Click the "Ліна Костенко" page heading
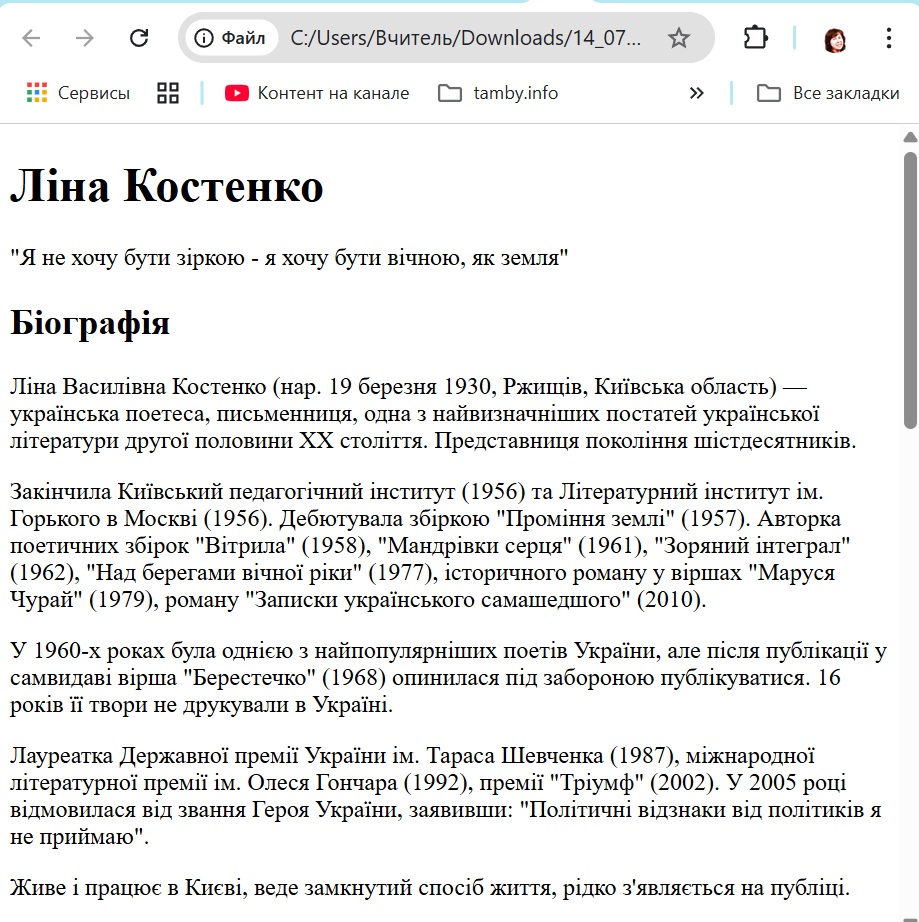The width and height of the screenshot is (919, 922). point(167,187)
